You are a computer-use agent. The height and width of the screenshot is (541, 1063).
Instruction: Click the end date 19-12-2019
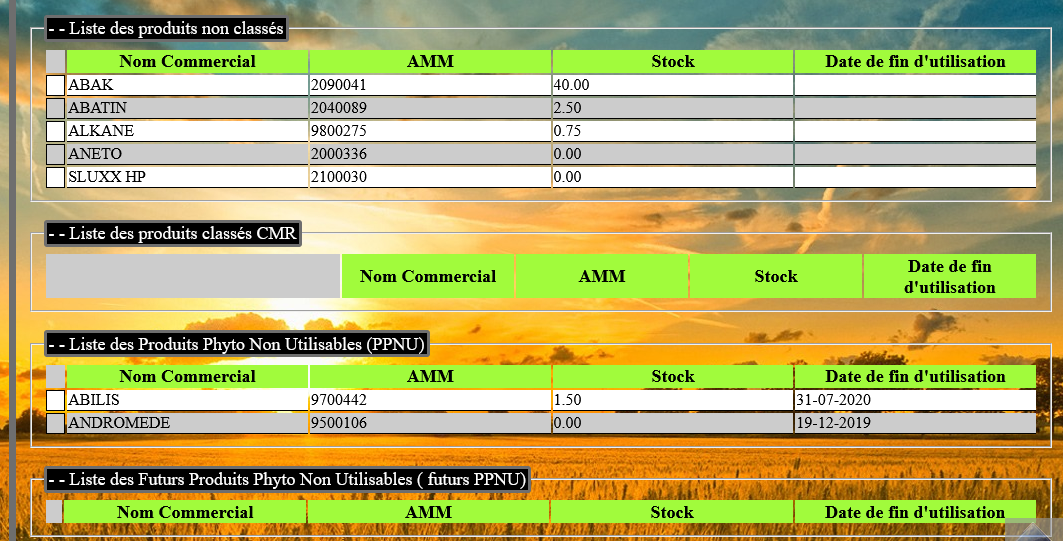(834, 423)
